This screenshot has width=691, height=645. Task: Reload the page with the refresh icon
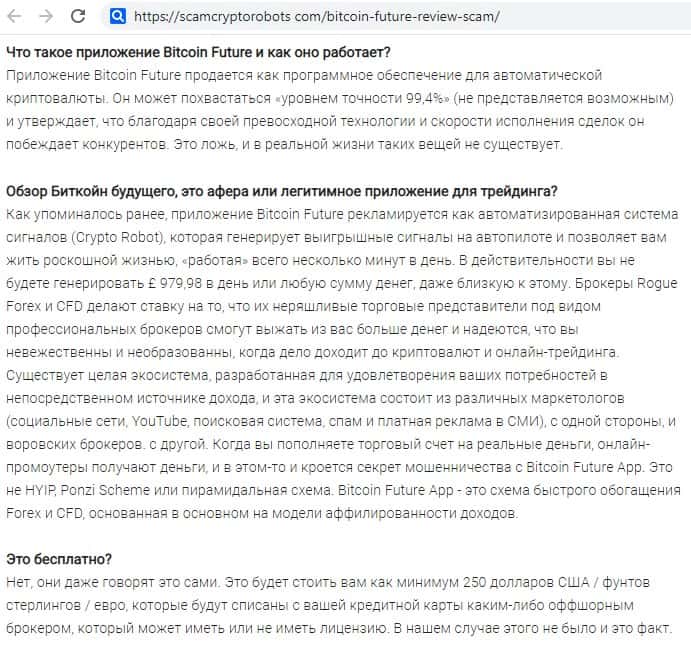78,16
